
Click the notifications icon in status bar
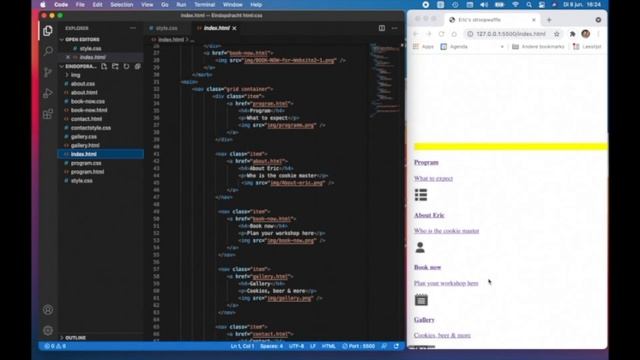[x=396, y=346]
